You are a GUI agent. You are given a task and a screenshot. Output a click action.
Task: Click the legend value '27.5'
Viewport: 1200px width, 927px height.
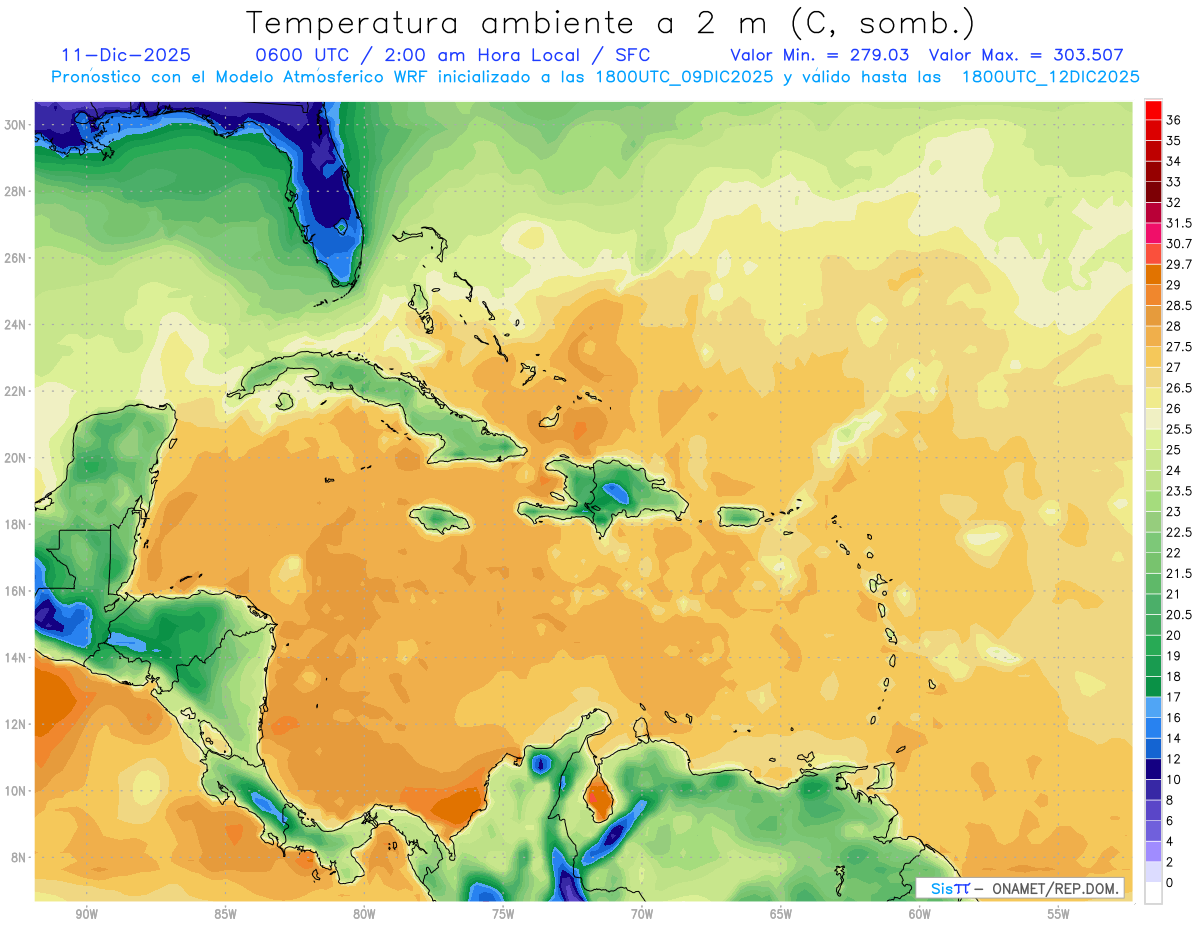coord(1179,347)
